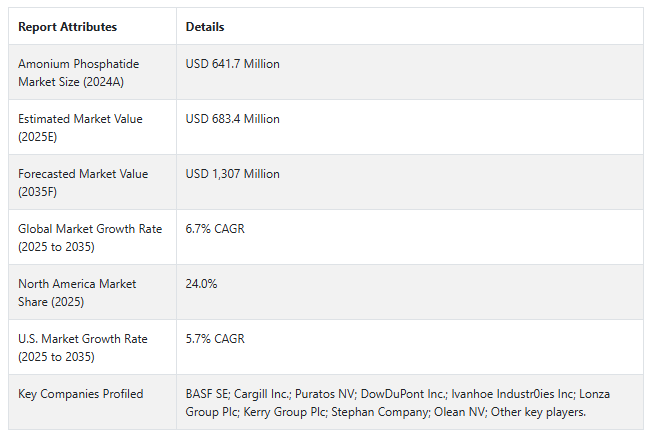Click the USD 641.7 Million value

[x=233, y=64]
